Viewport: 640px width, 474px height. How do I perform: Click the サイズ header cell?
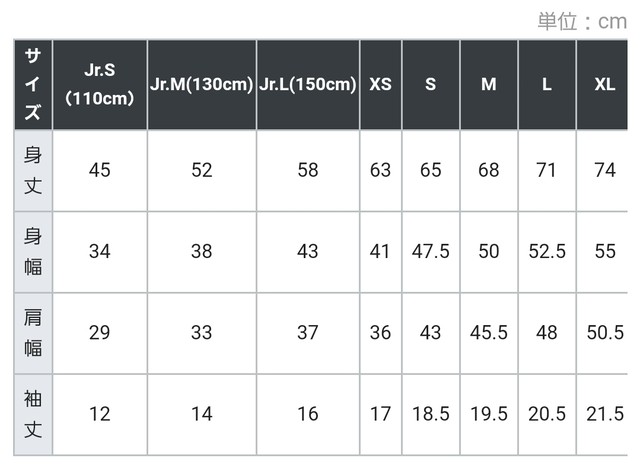tap(33, 85)
